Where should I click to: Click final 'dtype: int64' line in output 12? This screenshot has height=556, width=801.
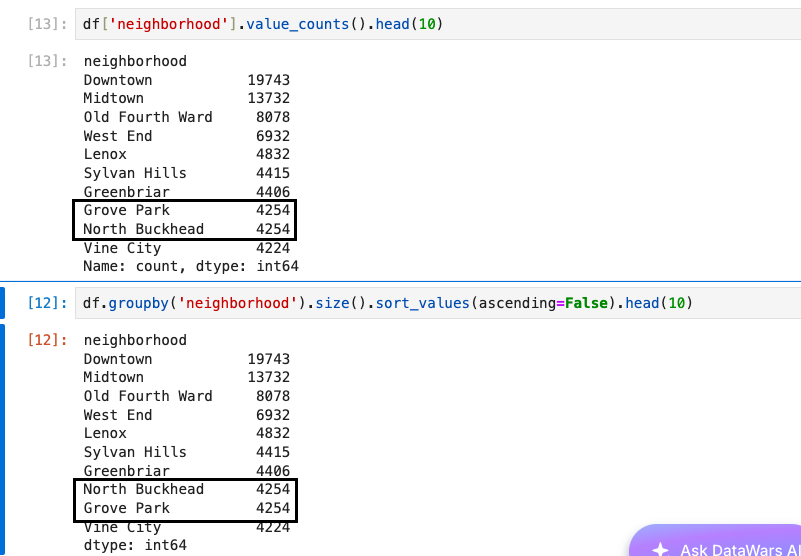point(135,545)
